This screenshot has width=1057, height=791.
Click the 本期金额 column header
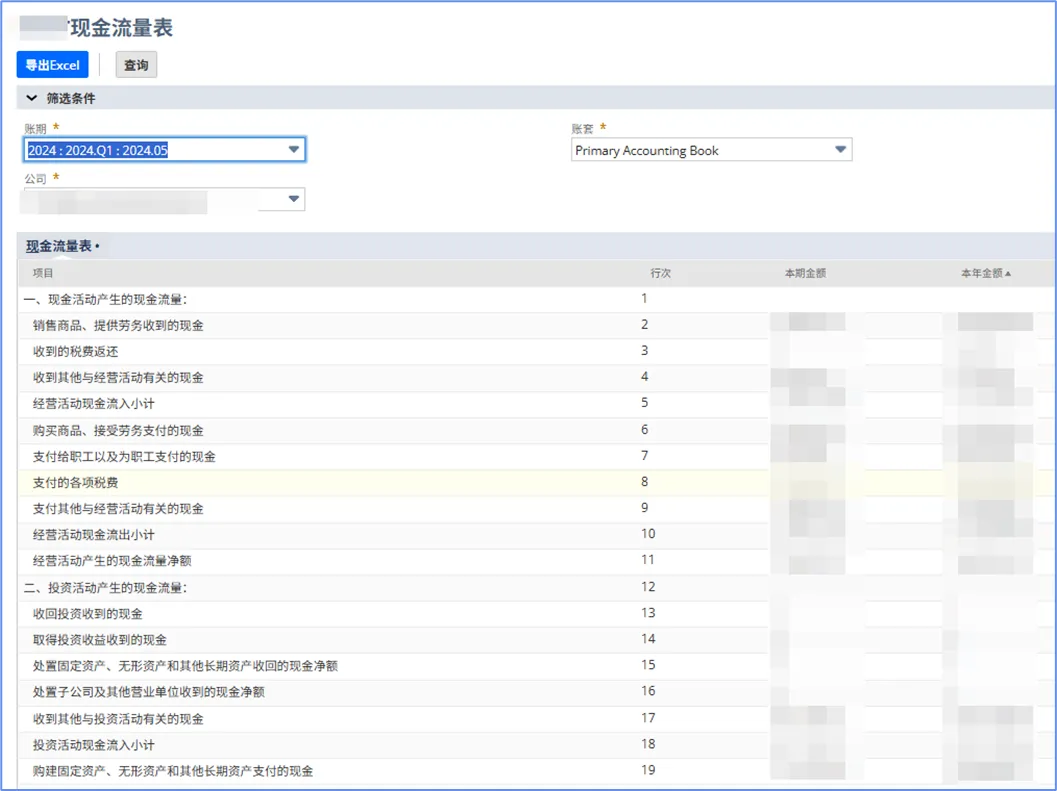pyautogui.click(x=805, y=273)
